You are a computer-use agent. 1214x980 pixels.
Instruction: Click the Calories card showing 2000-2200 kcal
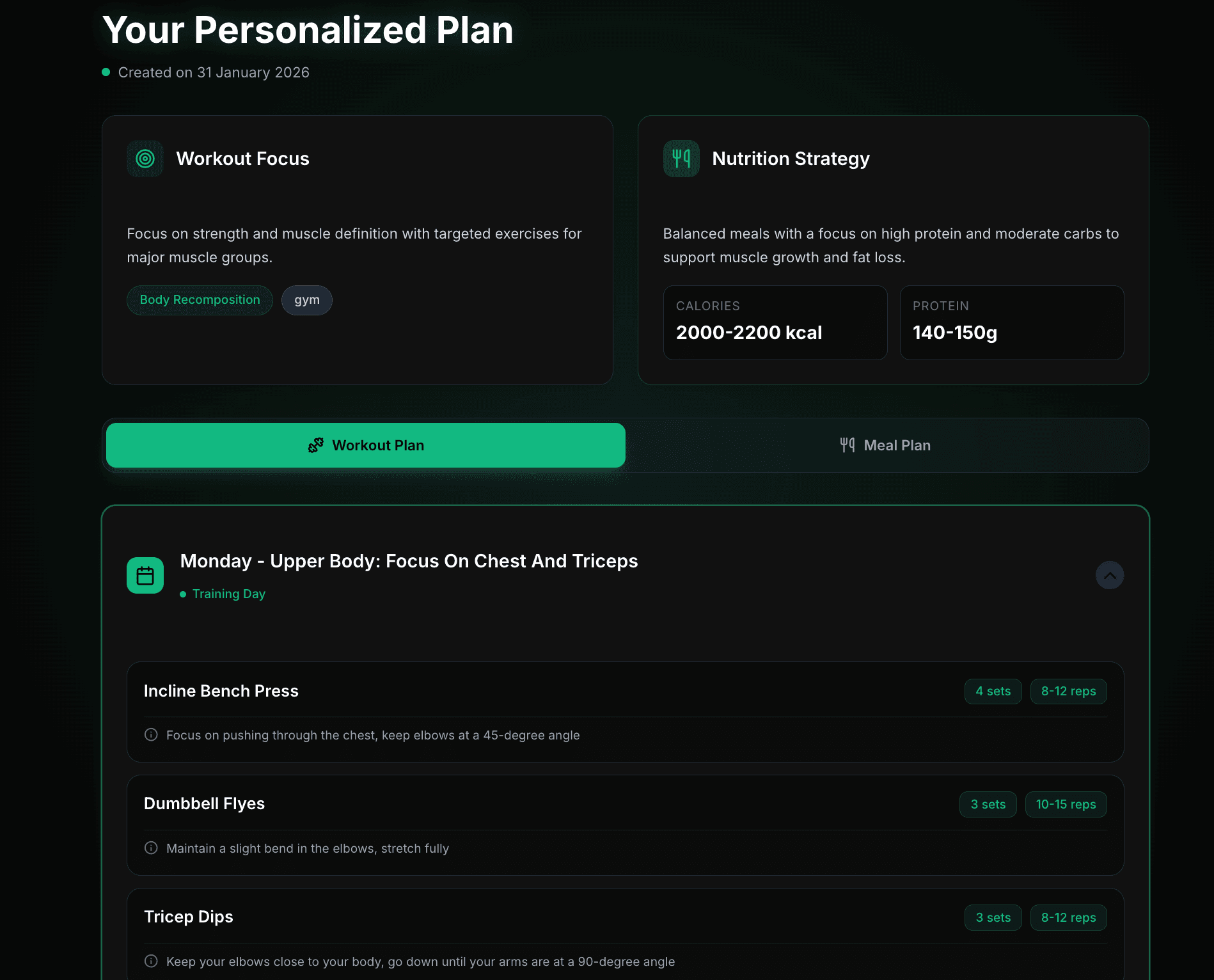(x=775, y=322)
